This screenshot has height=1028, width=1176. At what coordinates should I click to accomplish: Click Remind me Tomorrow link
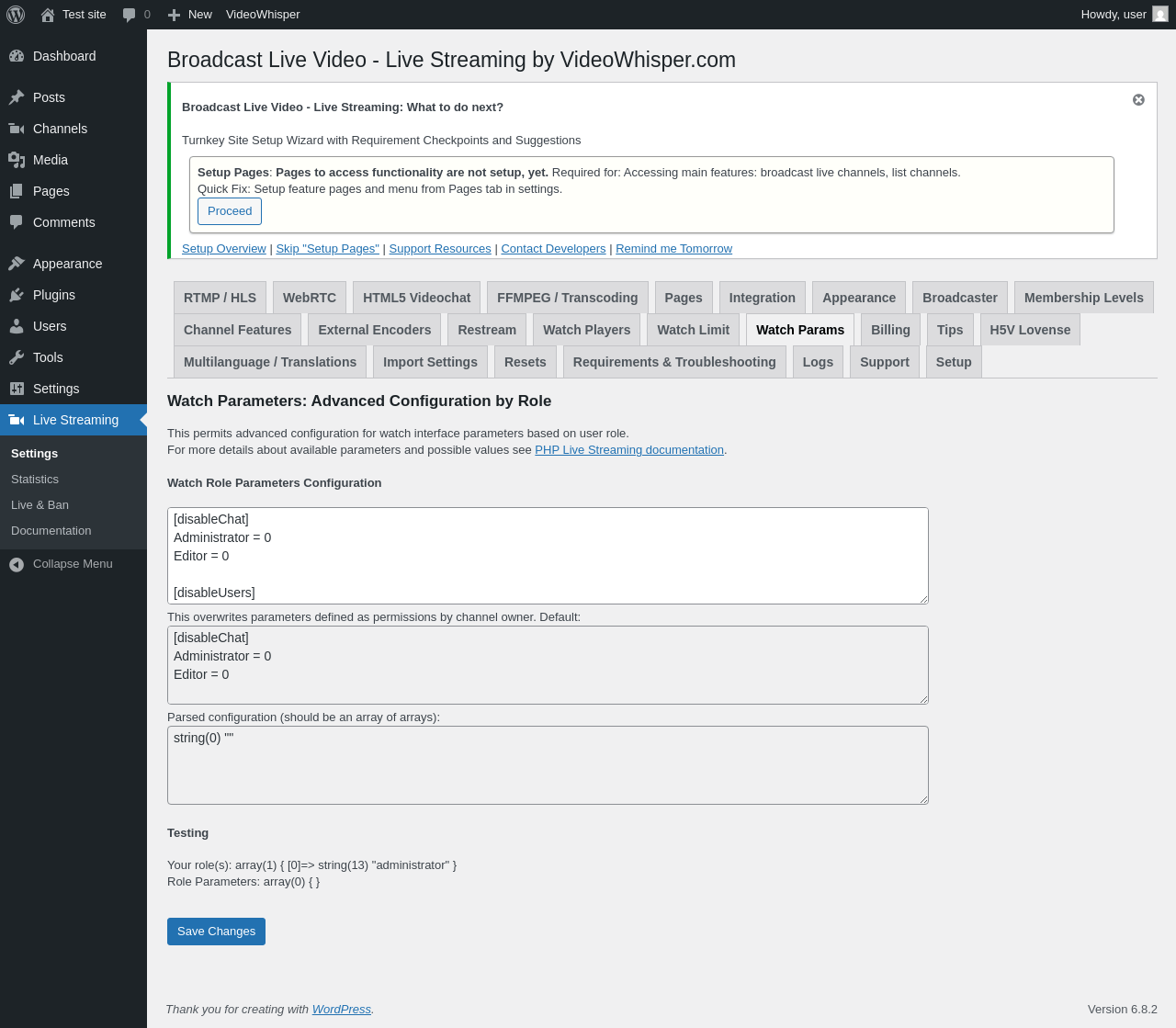tap(674, 249)
